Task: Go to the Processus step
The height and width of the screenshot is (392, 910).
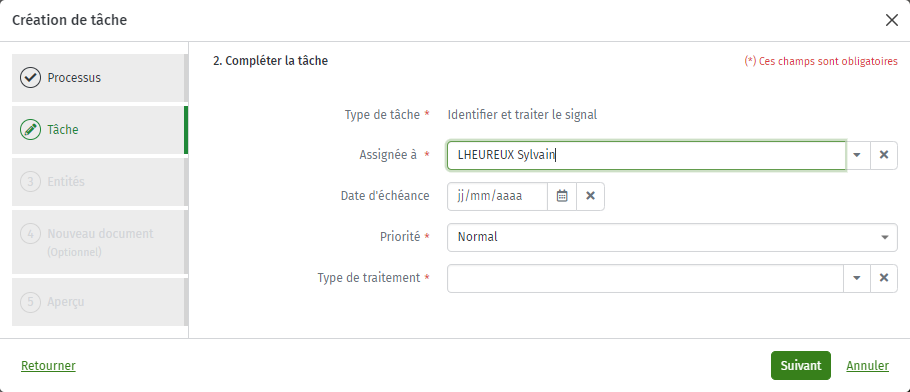Action: (99, 78)
